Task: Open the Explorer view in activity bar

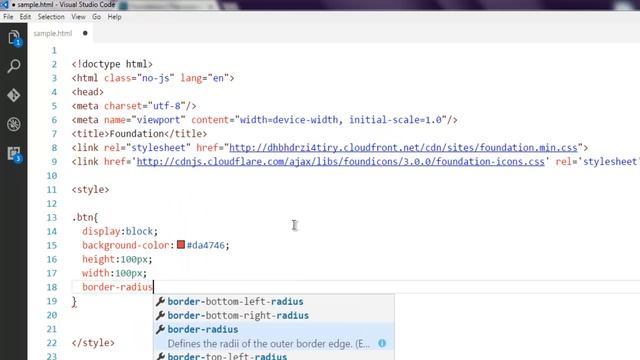Action: point(14,38)
